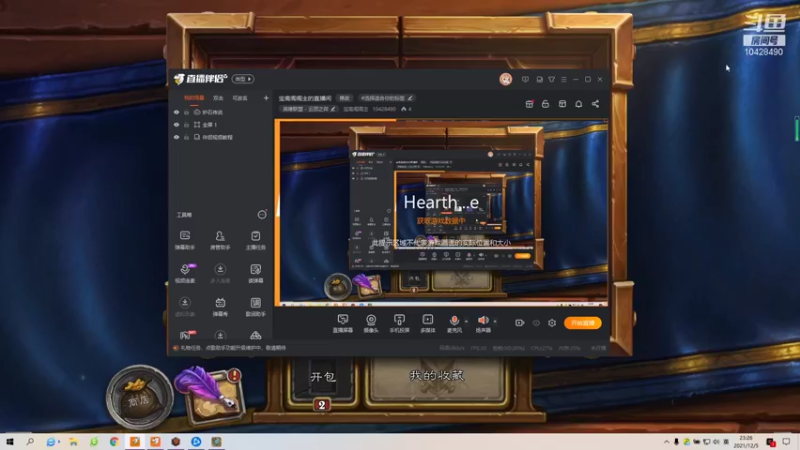This screenshot has height=450, width=800.
Task: Toggle the lock on the 视频教程 source
Action: click(x=187, y=137)
